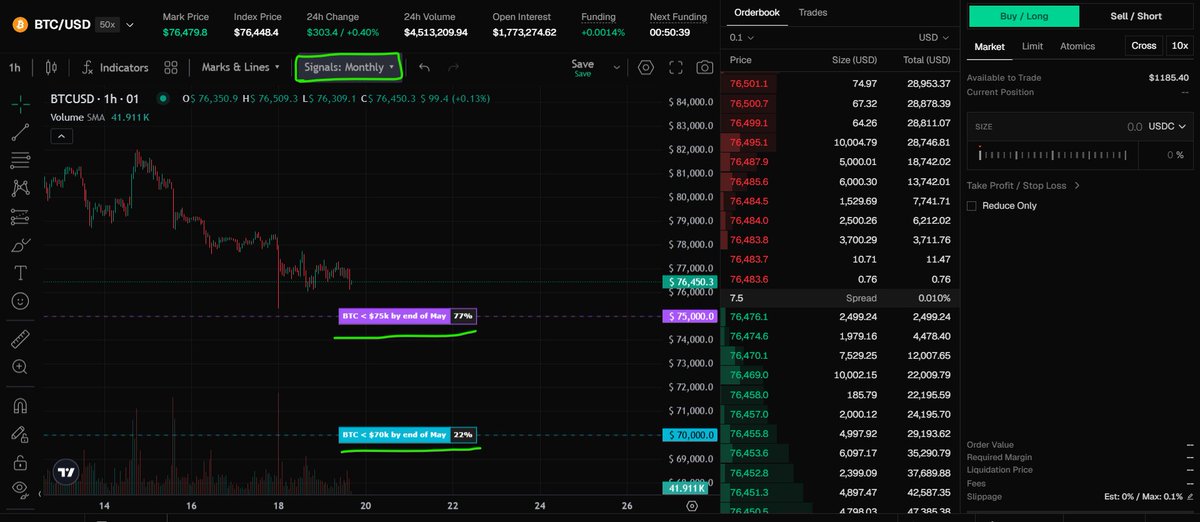Choose the Sell / Short side

click(x=1136, y=16)
